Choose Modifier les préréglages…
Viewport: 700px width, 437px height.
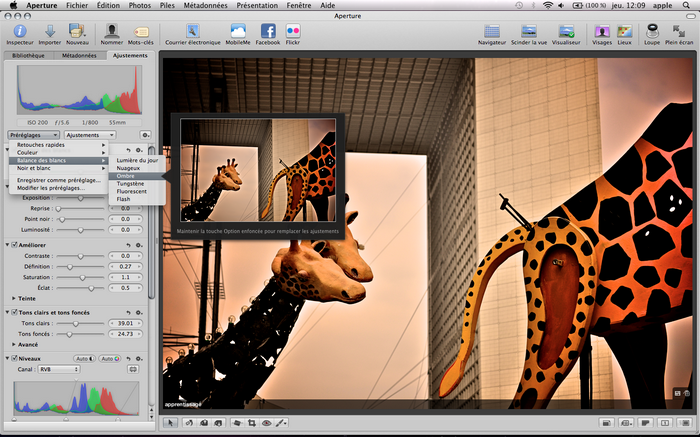[58, 188]
